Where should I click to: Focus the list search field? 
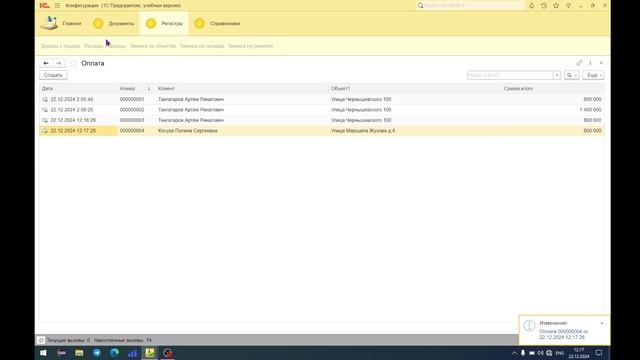[510, 75]
